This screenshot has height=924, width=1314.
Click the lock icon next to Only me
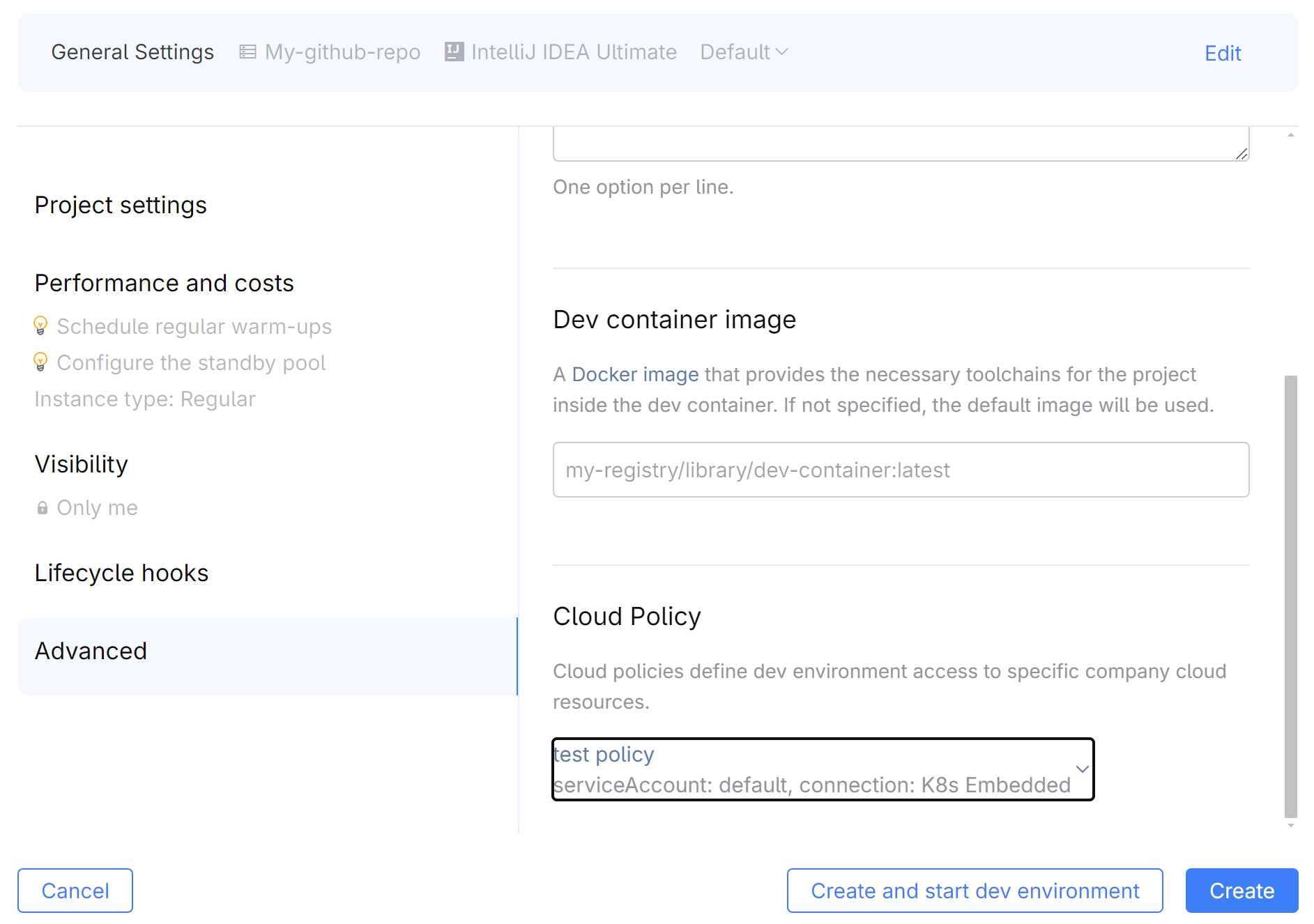(41, 507)
